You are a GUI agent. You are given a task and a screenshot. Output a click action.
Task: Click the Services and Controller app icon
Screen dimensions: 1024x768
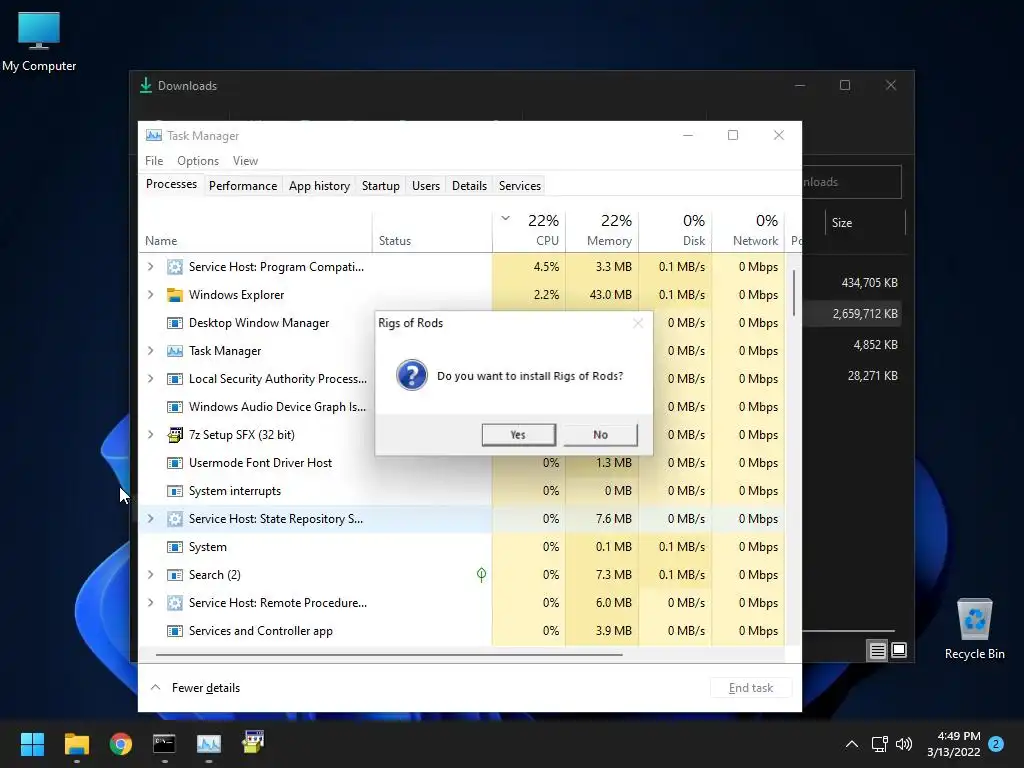tap(174, 631)
